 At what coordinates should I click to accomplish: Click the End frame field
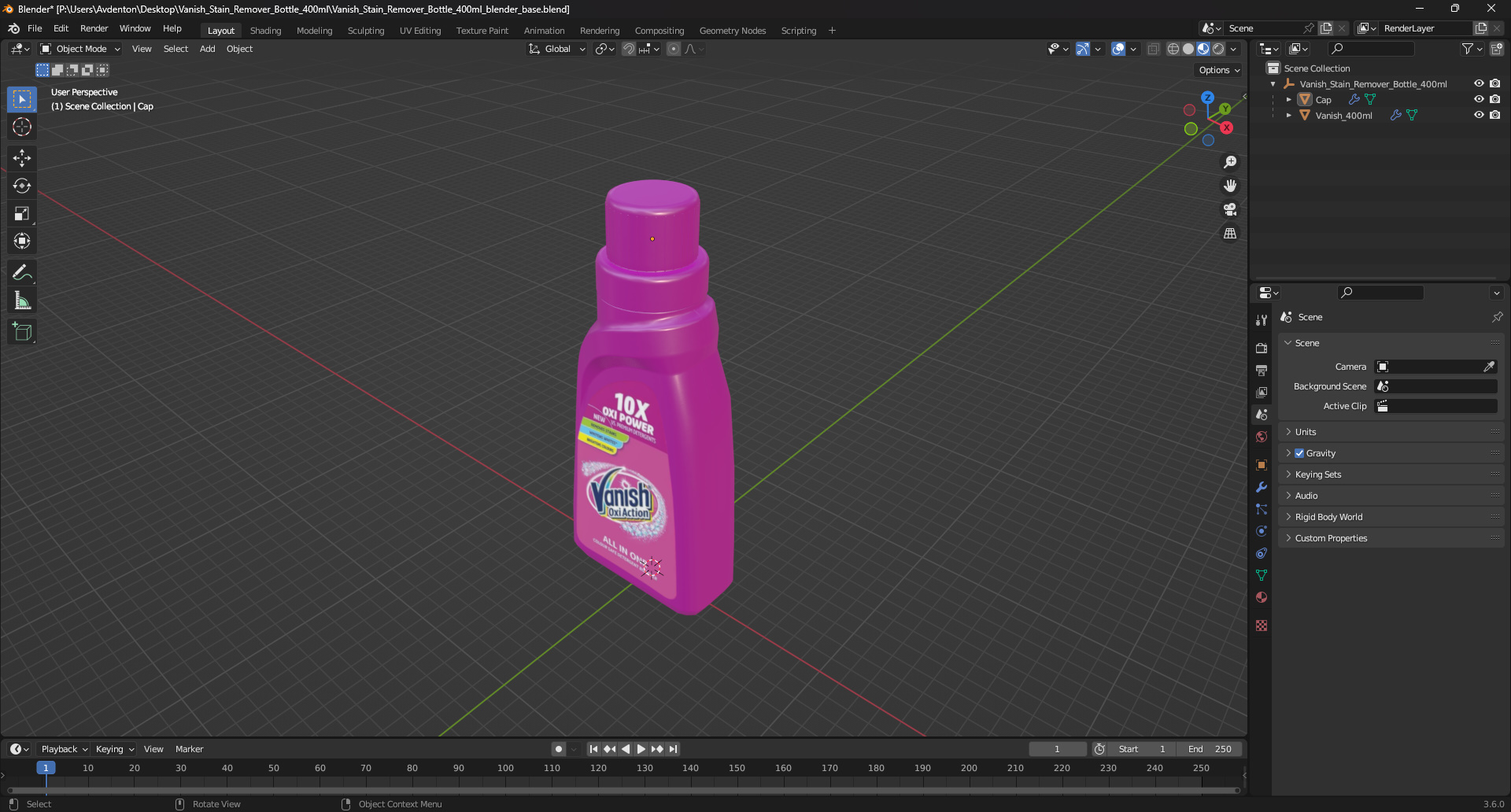(x=1210, y=749)
